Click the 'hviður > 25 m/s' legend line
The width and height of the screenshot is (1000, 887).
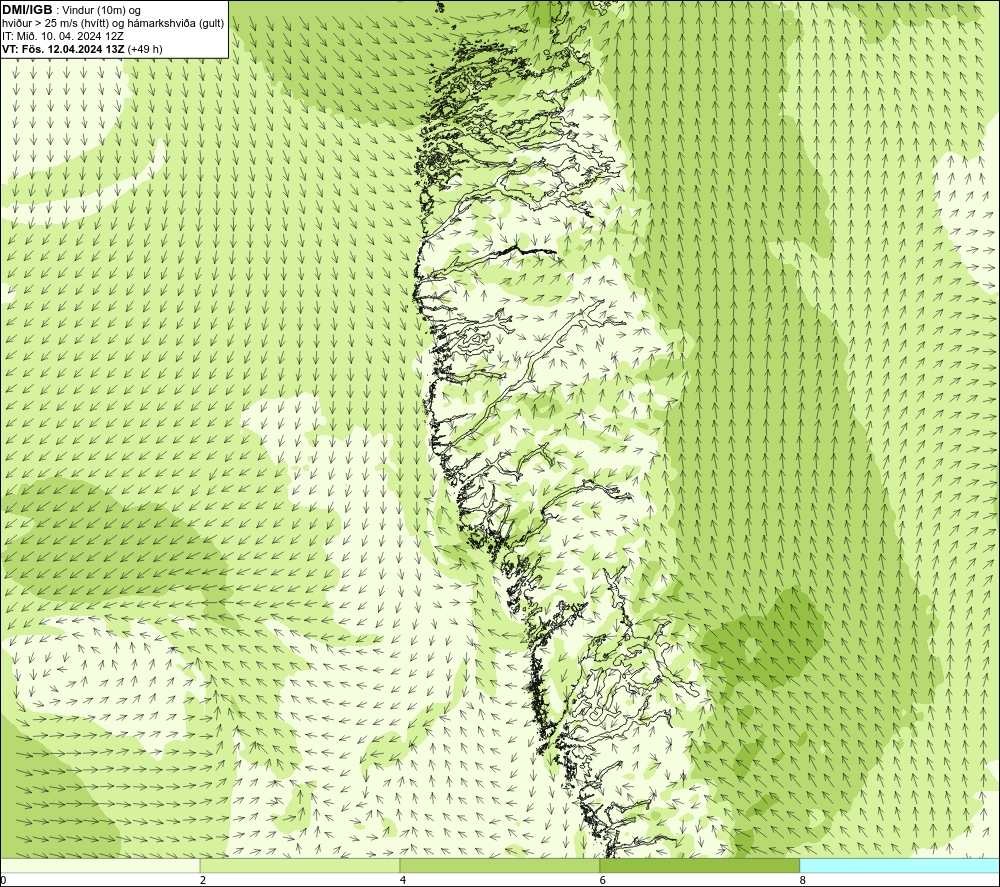point(114,24)
